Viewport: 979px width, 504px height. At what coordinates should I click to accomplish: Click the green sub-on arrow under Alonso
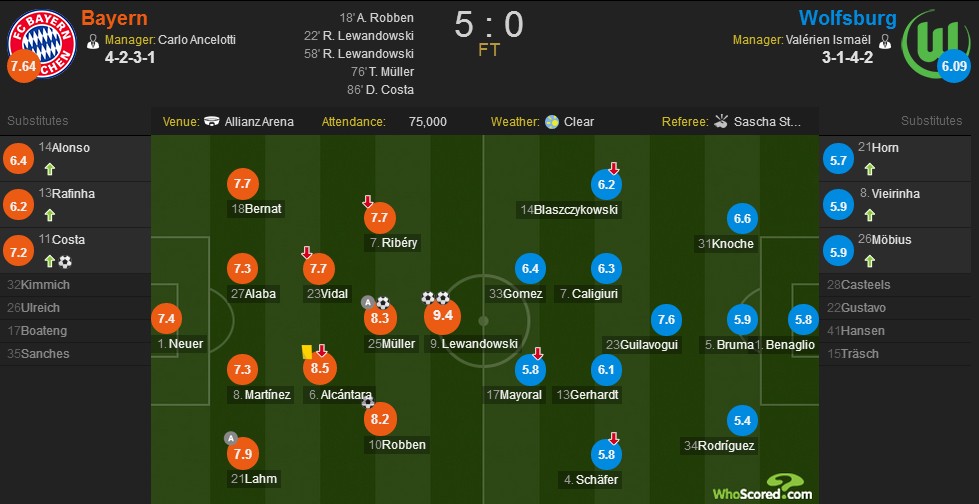pos(49,169)
